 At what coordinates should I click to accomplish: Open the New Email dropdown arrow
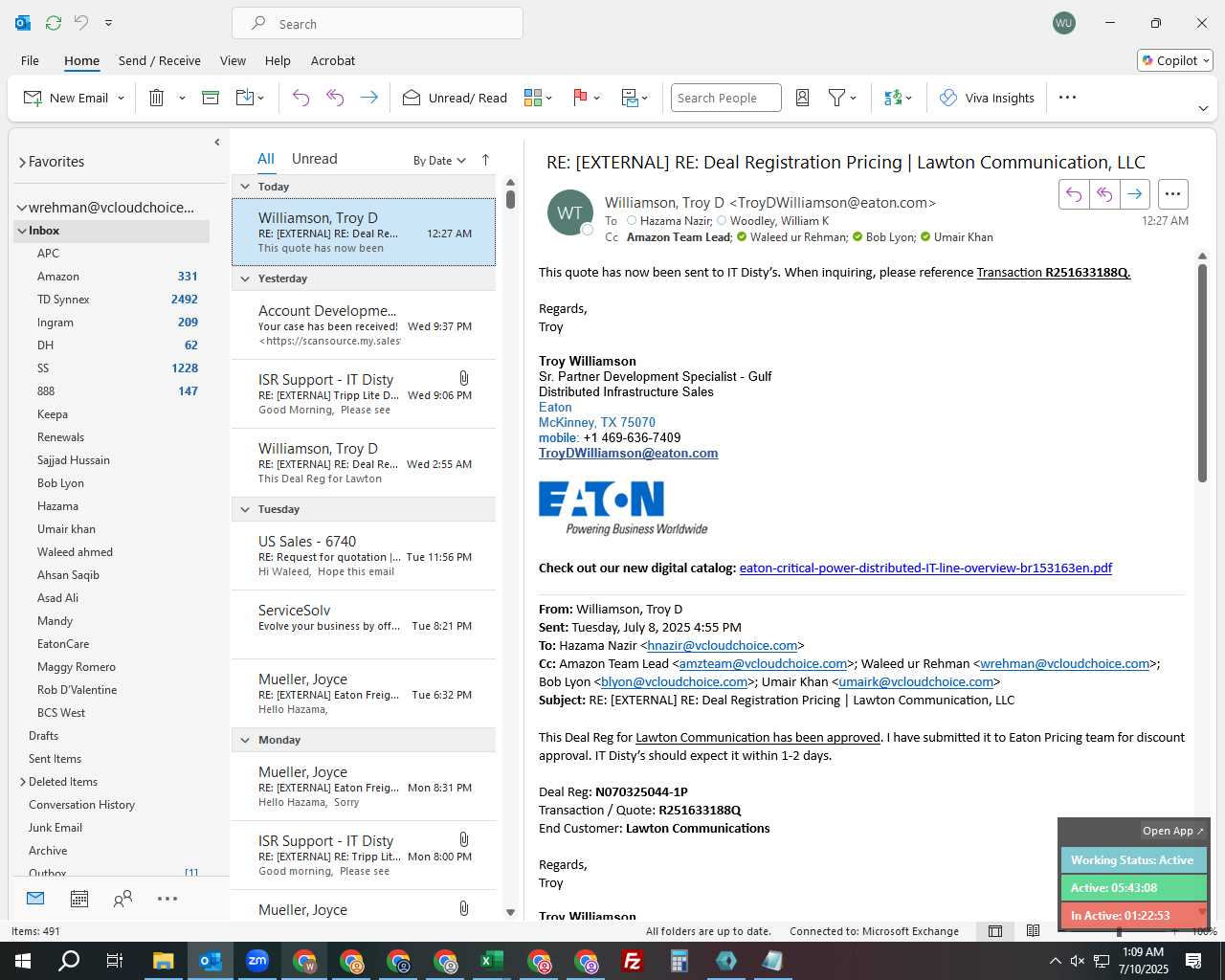[x=121, y=98]
